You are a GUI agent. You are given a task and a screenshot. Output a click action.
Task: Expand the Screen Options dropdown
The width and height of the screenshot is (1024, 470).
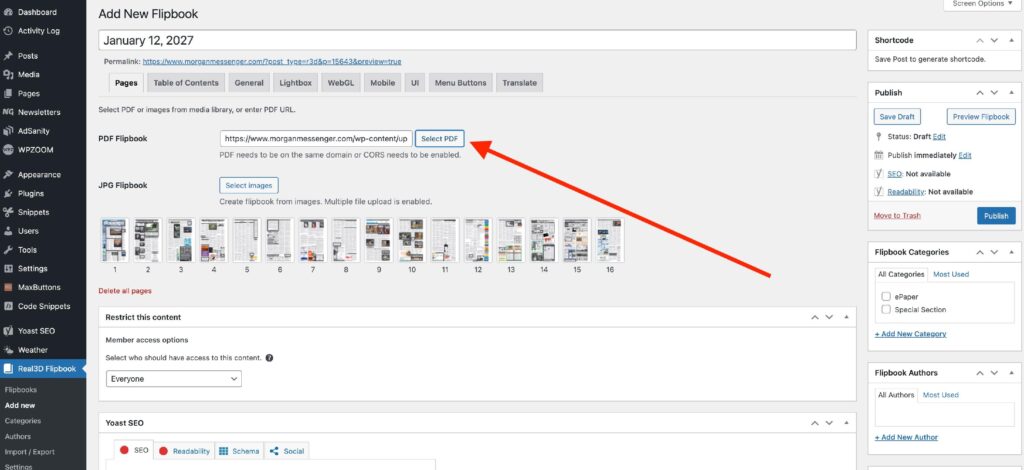tap(982, 4)
